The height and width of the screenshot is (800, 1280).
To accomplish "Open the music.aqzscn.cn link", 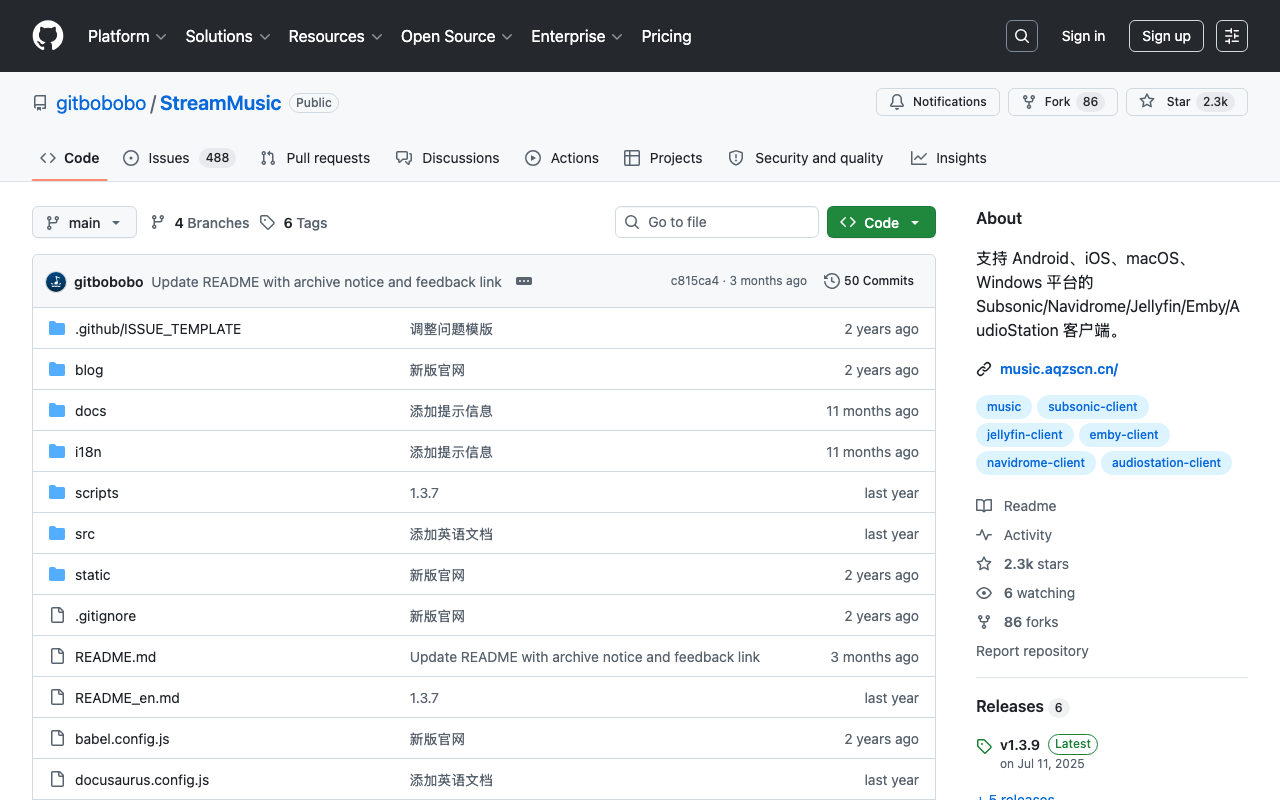I will click(x=1059, y=369).
